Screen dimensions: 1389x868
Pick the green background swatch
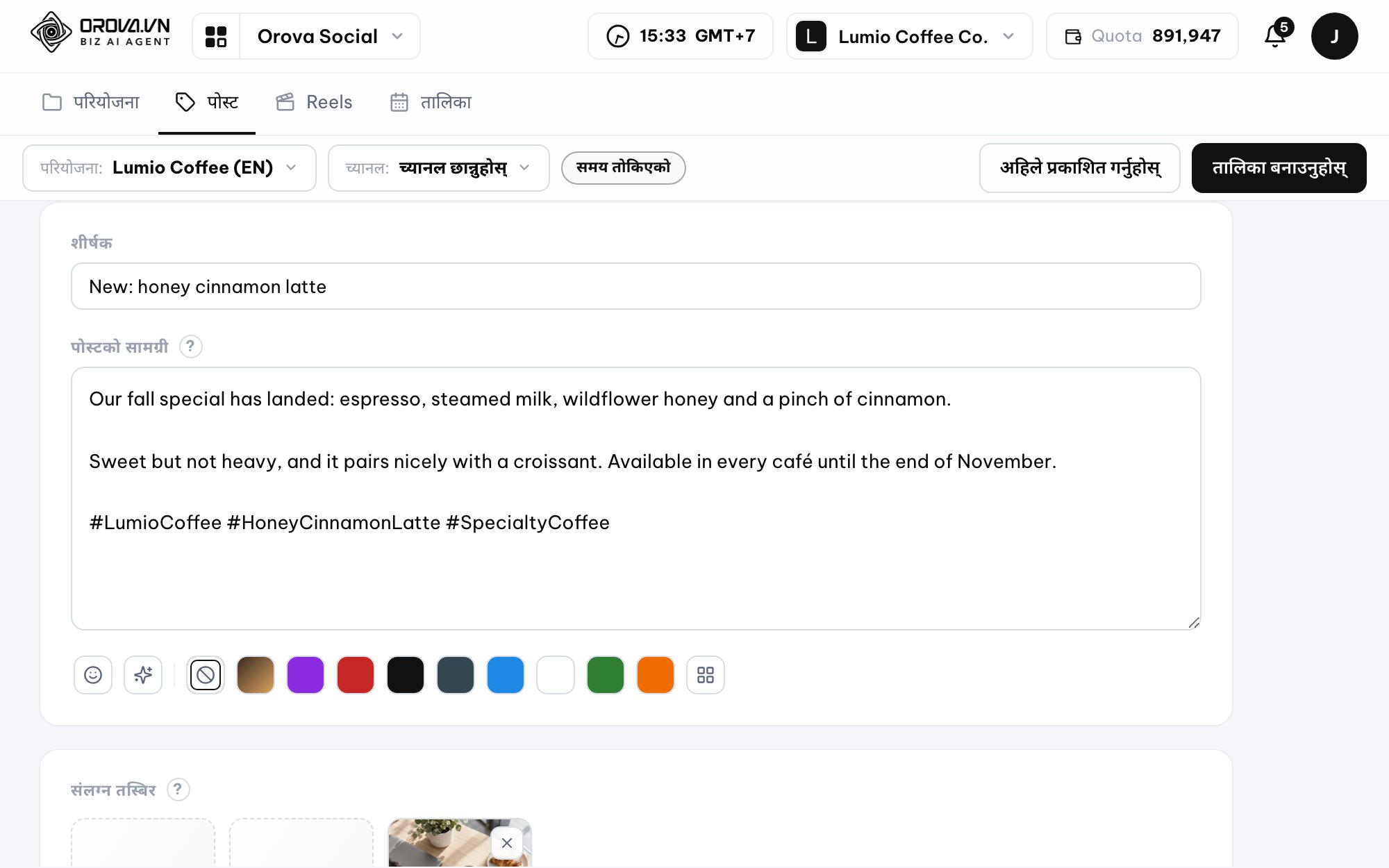click(606, 674)
